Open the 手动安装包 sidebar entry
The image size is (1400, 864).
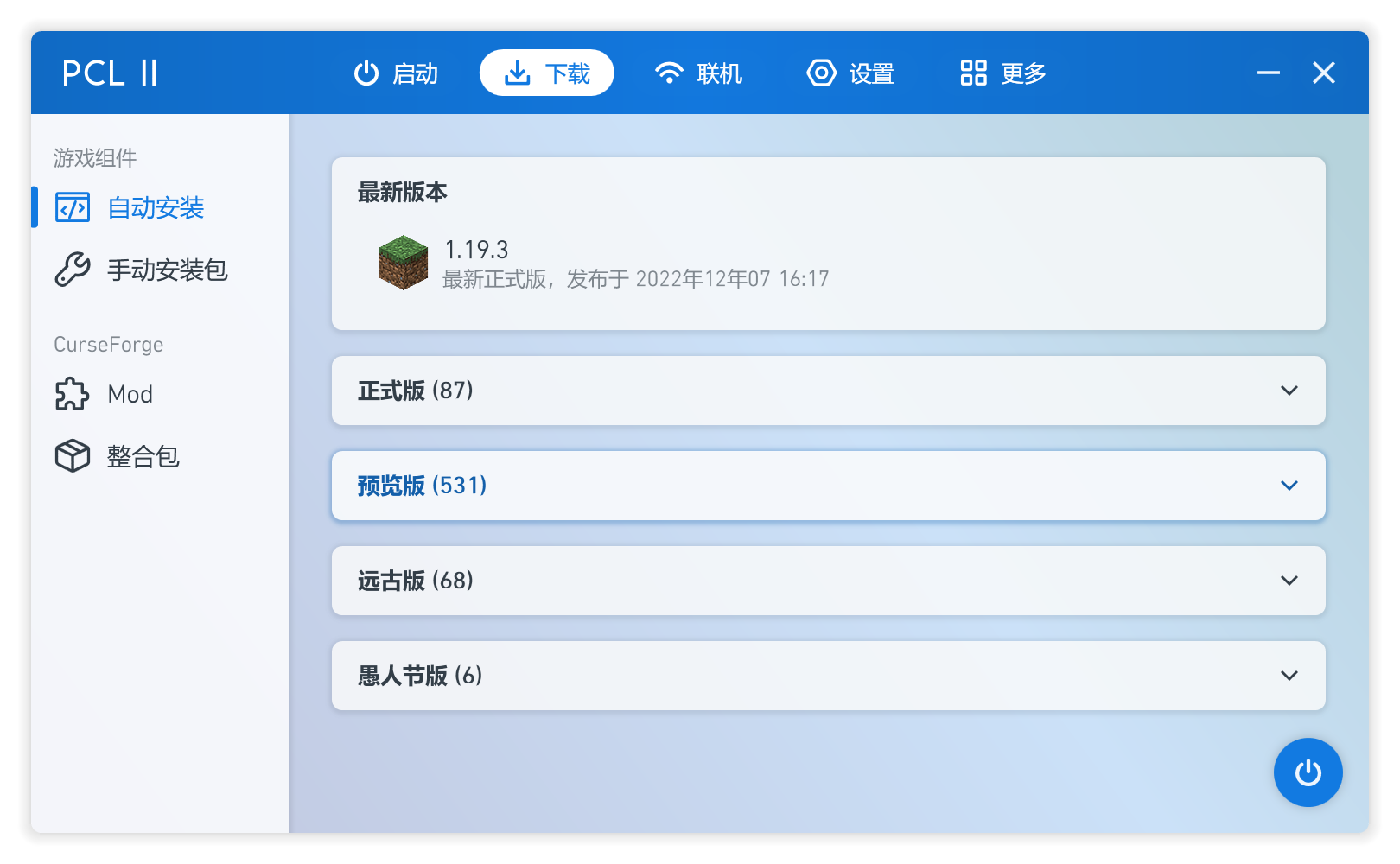click(166, 270)
